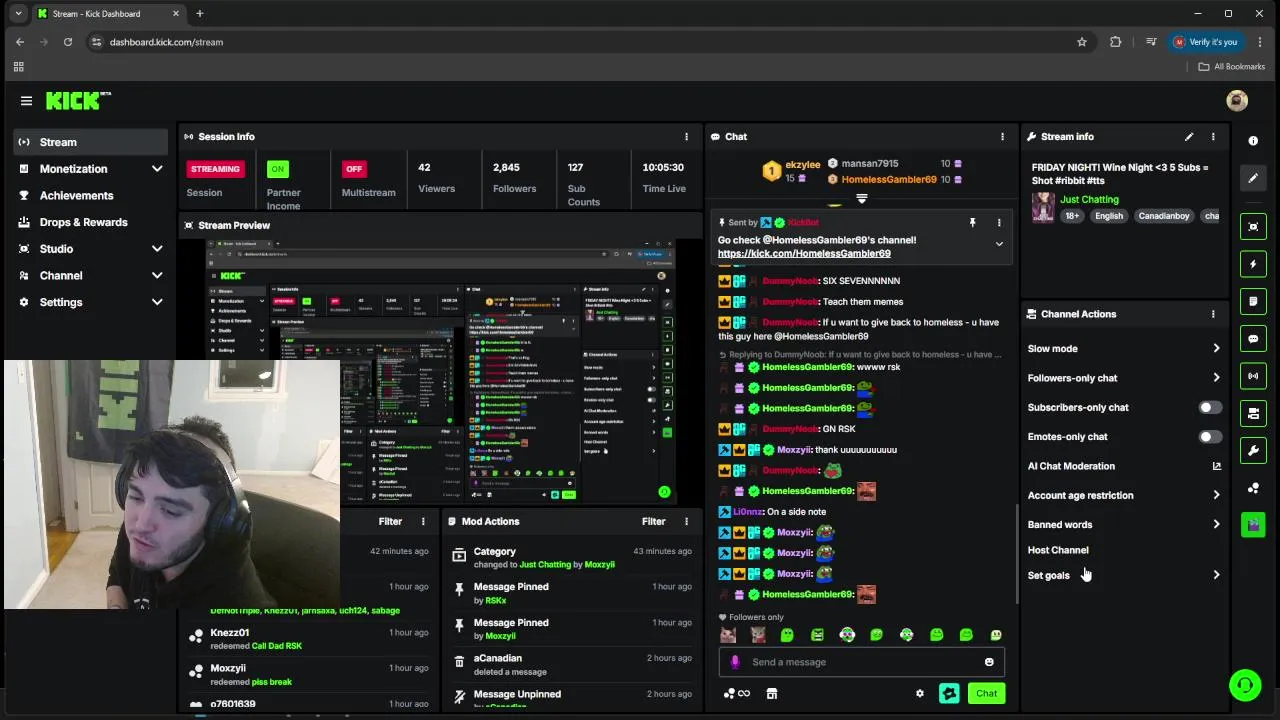Open pinned message three-dot options
This screenshot has height=720, width=1280.
pyautogui.click(x=998, y=223)
